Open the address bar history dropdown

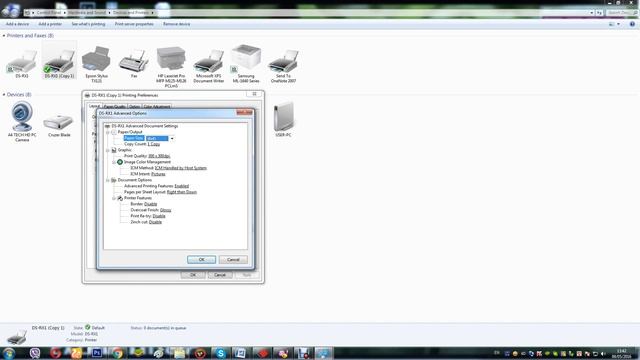coord(591,13)
